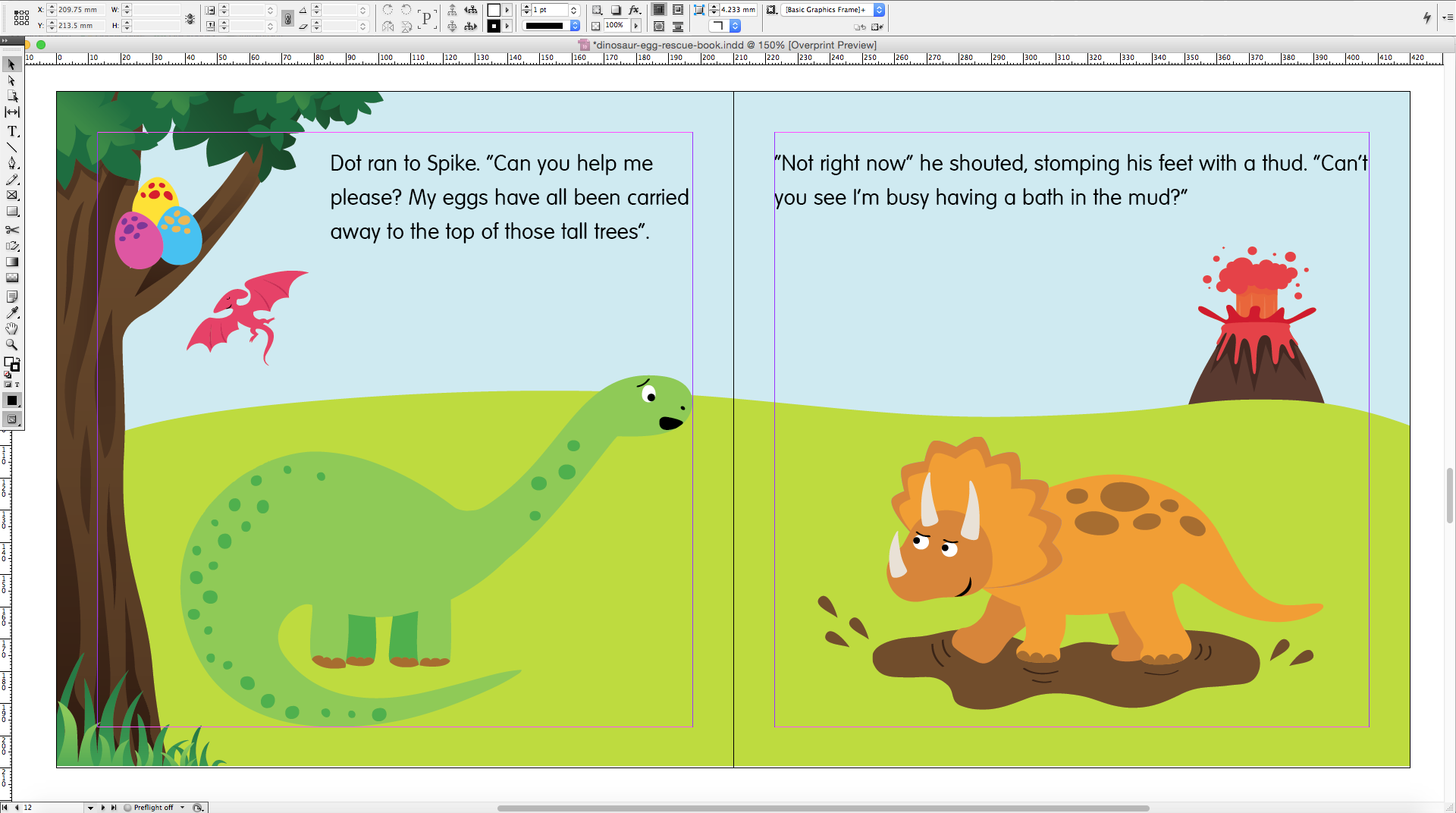Select the Type tool
1456x813 pixels.
click(12, 130)
